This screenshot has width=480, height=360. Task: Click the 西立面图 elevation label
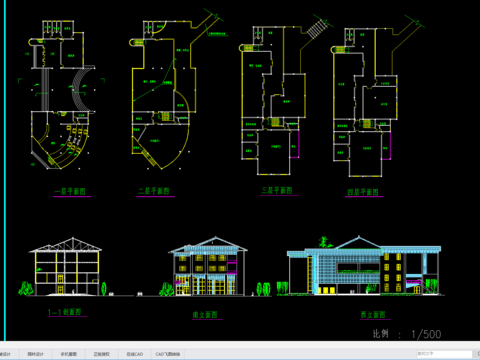coord(373,315)
